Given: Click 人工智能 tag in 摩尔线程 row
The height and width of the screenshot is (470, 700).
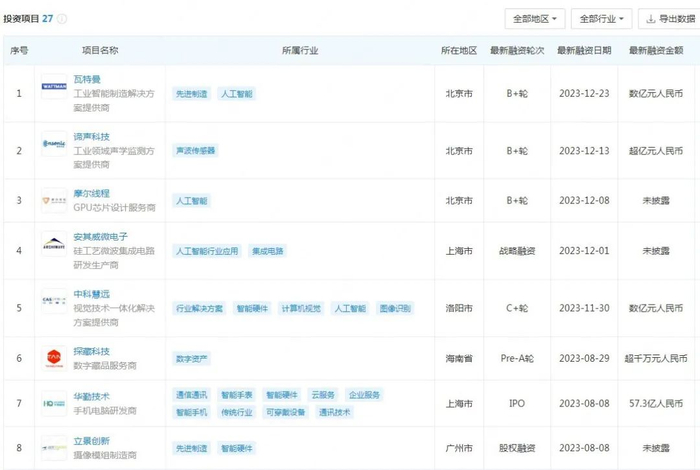Looking at the screenshot, I should click(192, 201).
